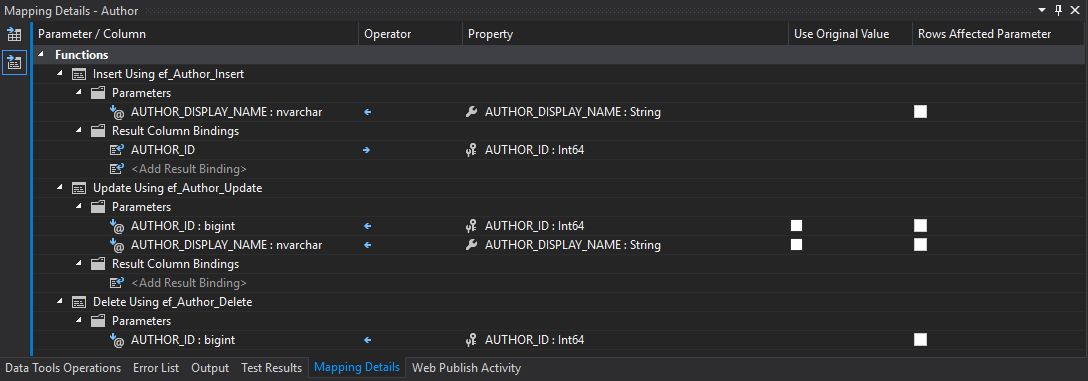
Task: Select Update parameter AUTHOR_ID : bigint
Action: tap(183, 226)
